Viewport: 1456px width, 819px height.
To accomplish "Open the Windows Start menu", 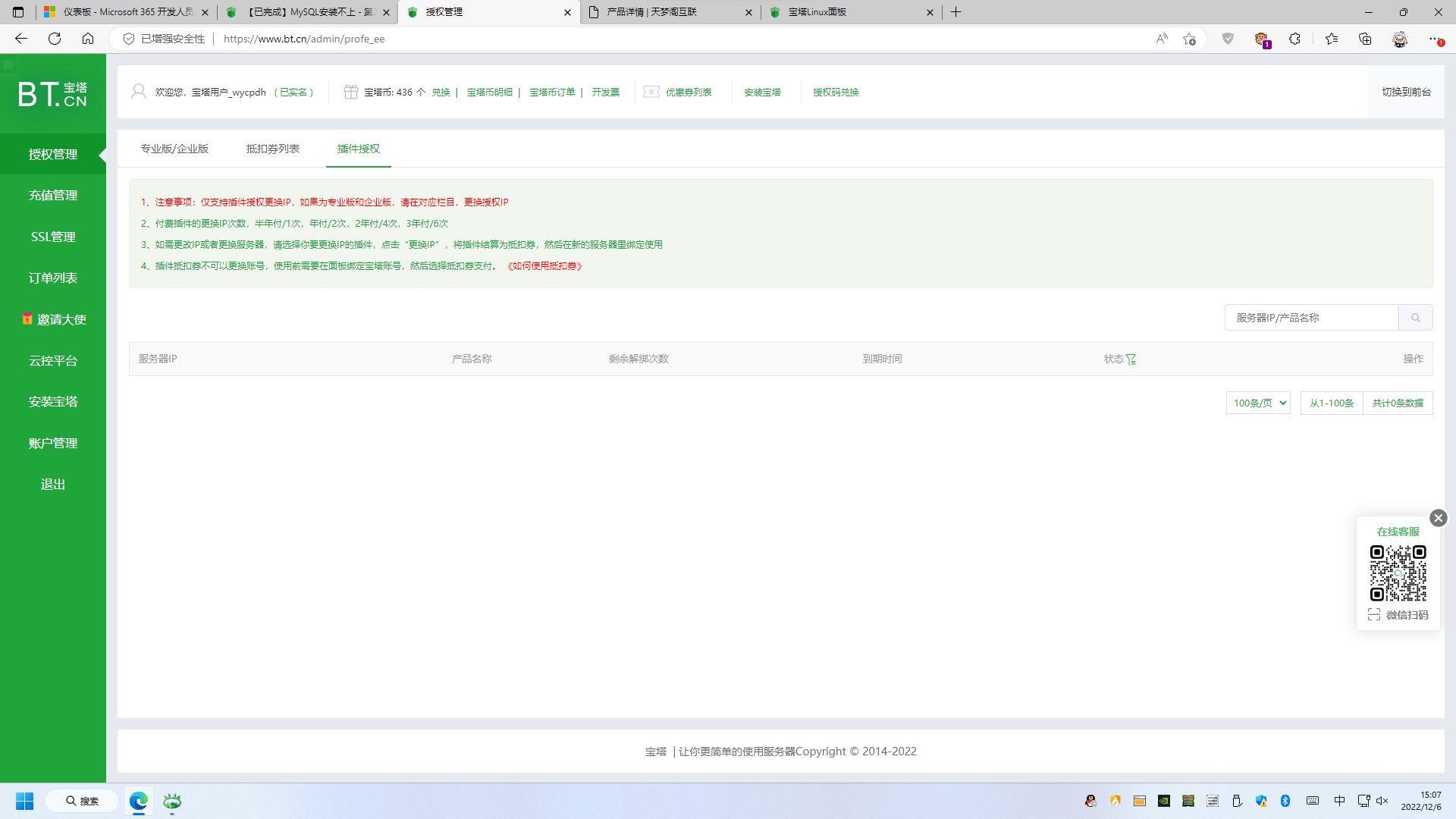I will click(24, 801).
